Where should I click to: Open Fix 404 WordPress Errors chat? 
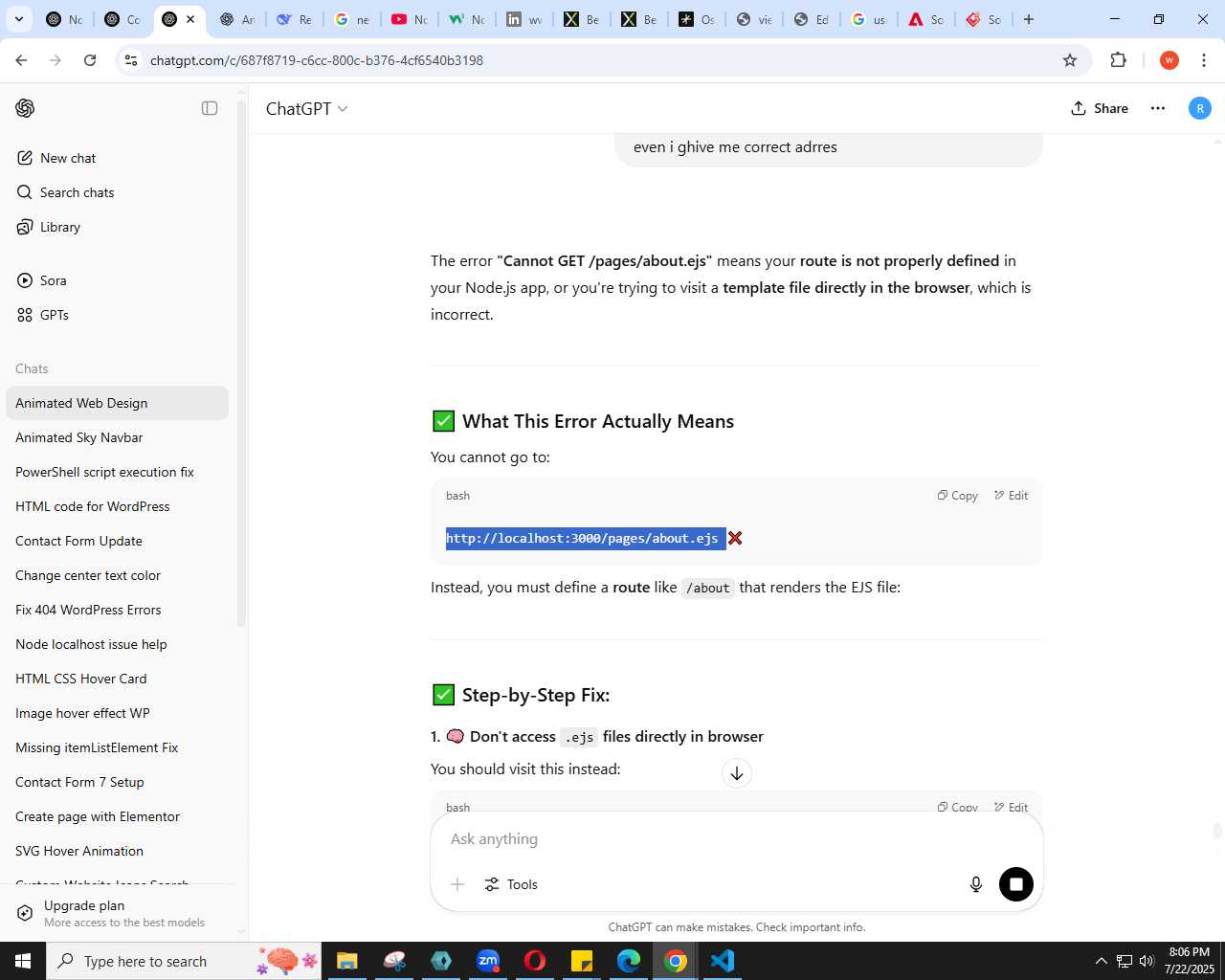click(x=117, y=610)
